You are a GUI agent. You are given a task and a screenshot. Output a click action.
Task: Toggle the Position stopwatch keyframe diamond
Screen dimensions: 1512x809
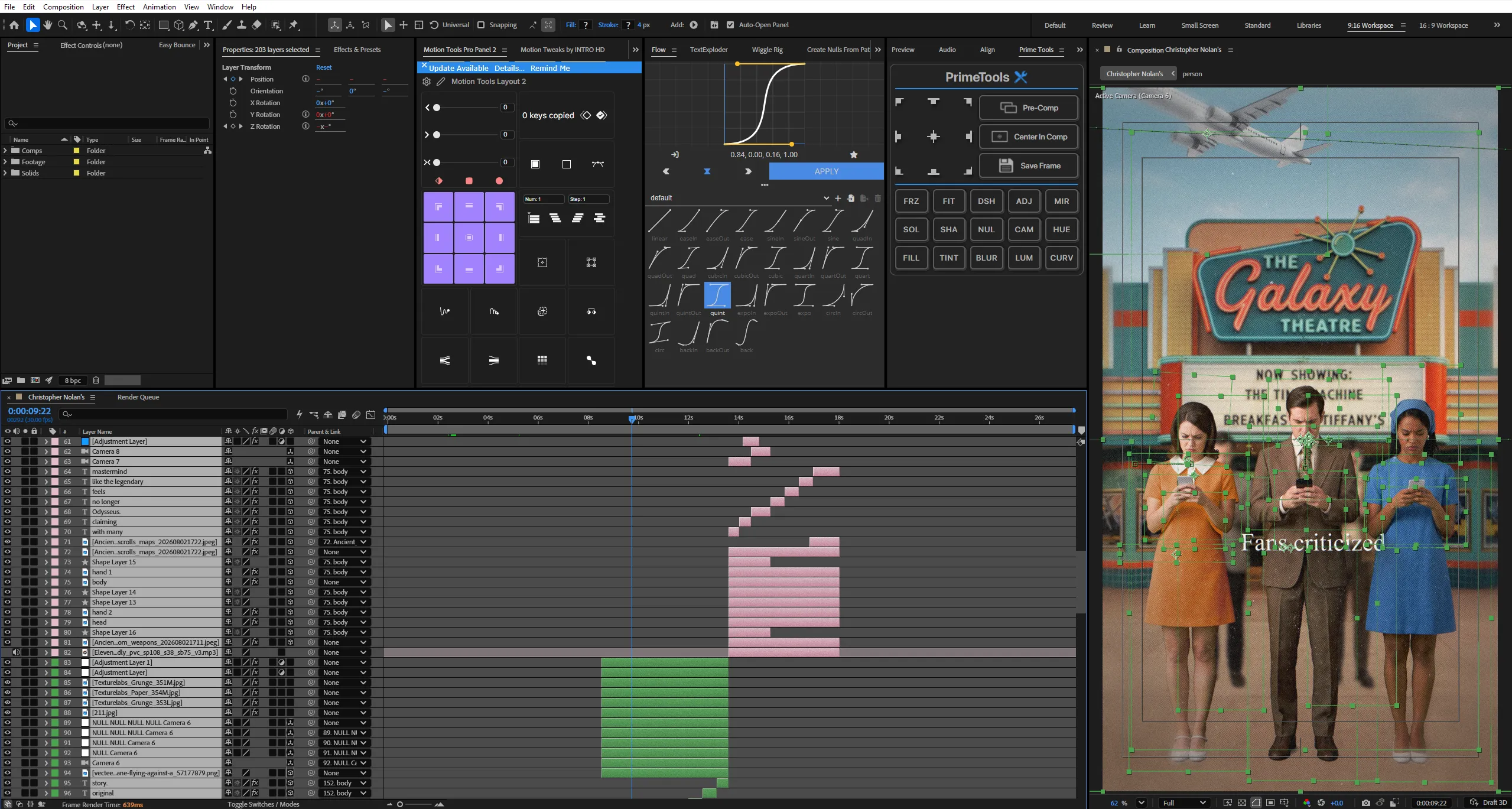(233, 79)
